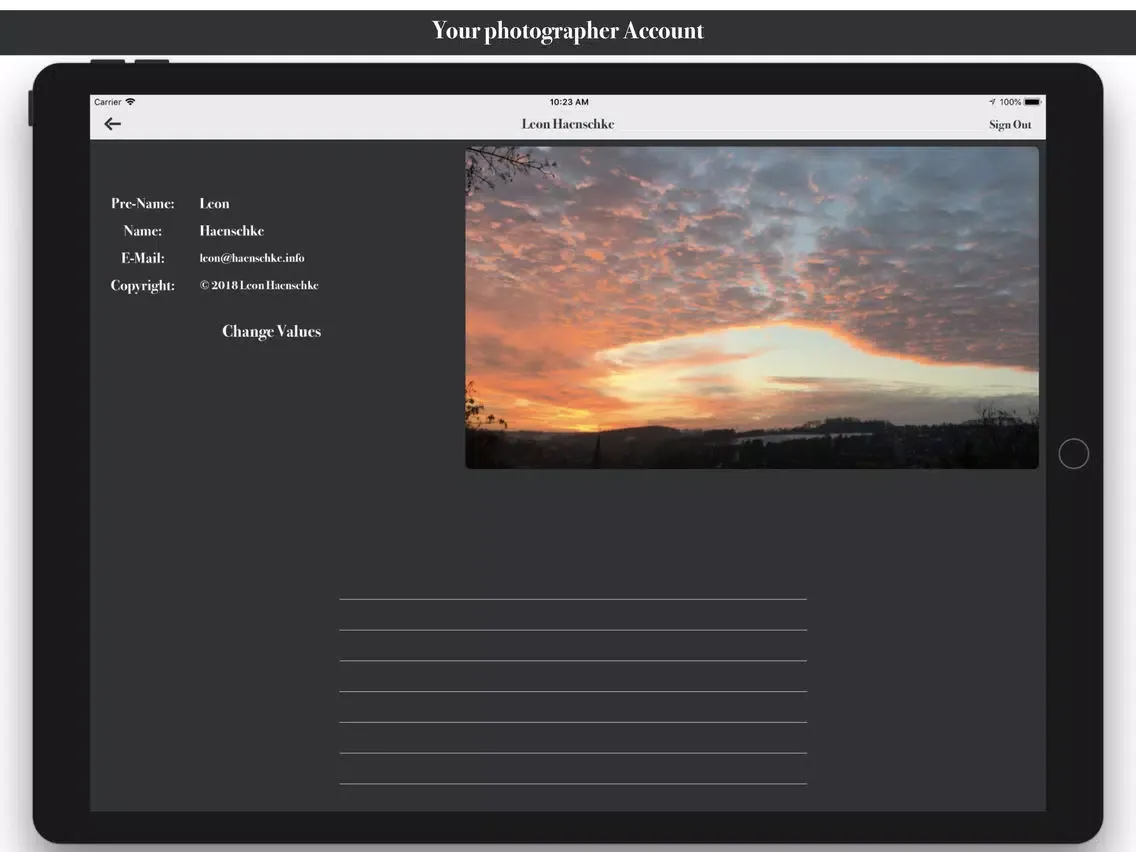Open Change Values to edit profile
The height and width of the screenshot is (852, 1136).
(x=271, y=331)
